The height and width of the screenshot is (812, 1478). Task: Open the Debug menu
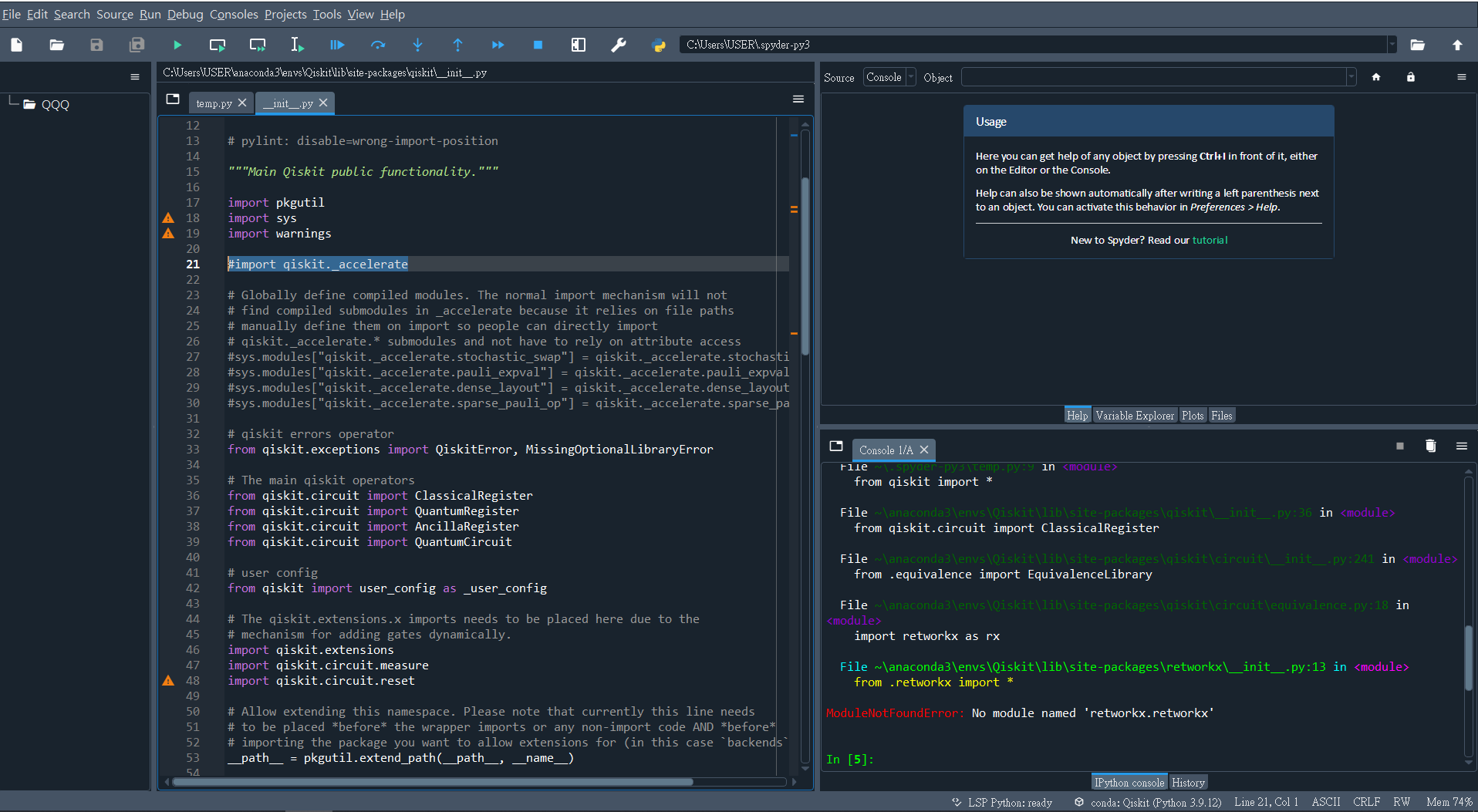pos(185,14)
